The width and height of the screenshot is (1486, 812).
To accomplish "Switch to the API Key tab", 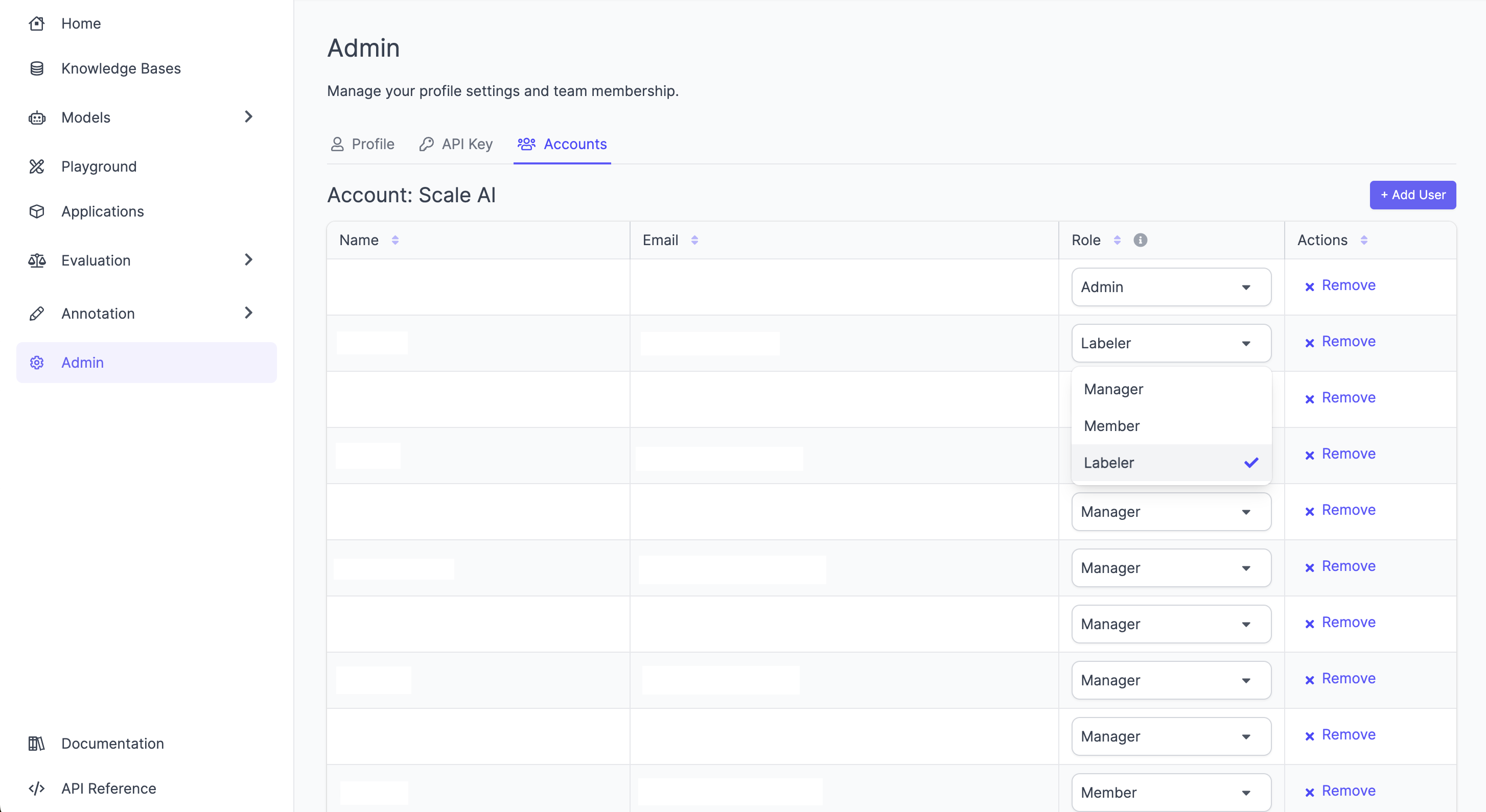I will pos(456,144).
